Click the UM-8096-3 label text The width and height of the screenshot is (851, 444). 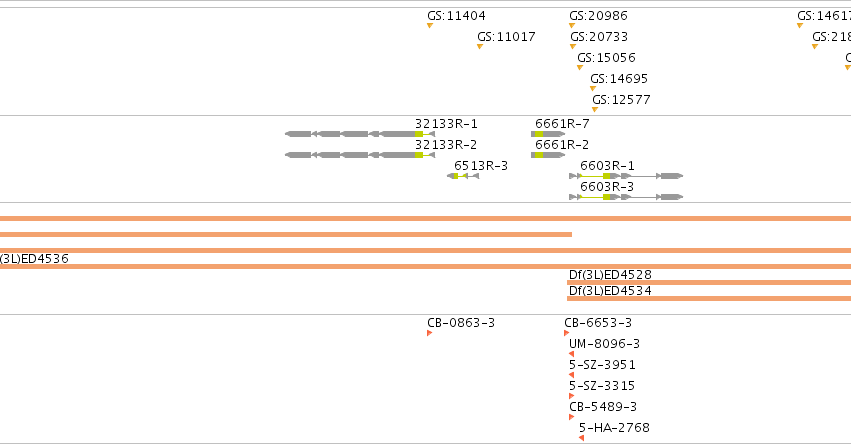[605, 344]
